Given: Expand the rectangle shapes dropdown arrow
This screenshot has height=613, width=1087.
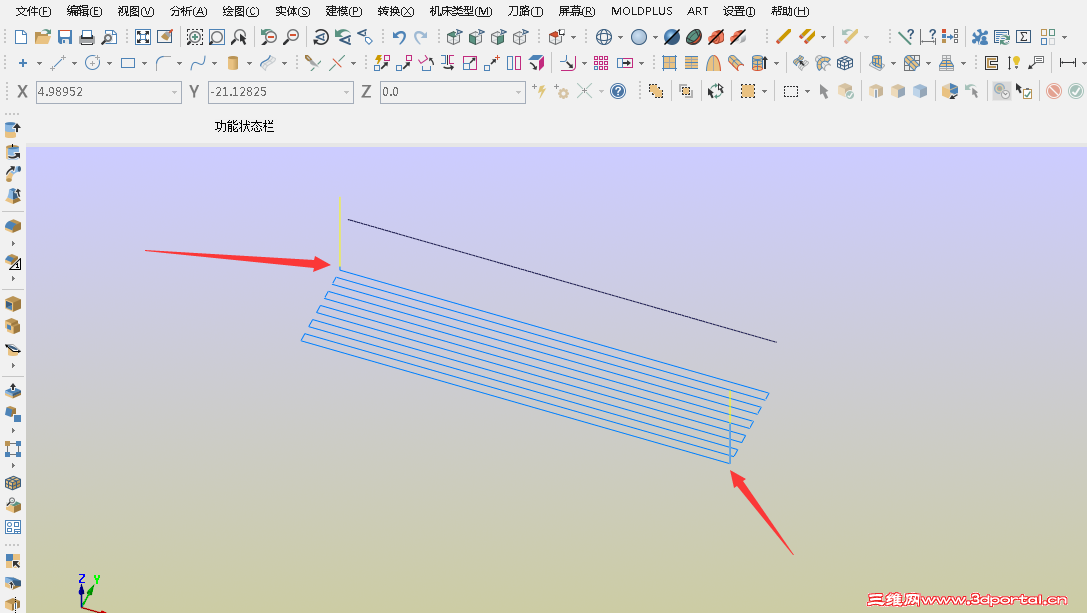Looking at the screenshot, I should (144, 63).
